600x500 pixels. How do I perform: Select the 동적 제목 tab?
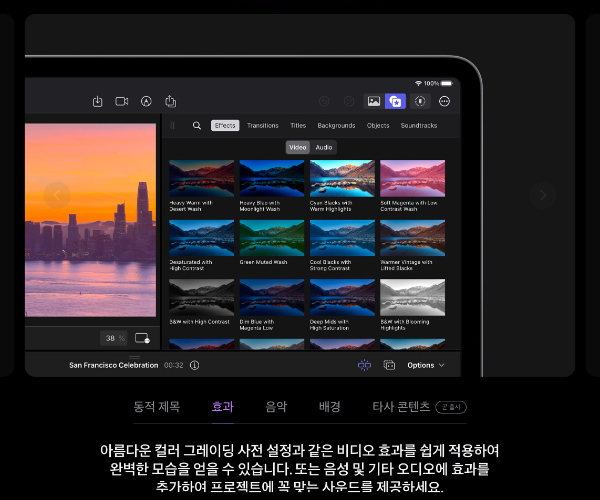coord(157,406)
